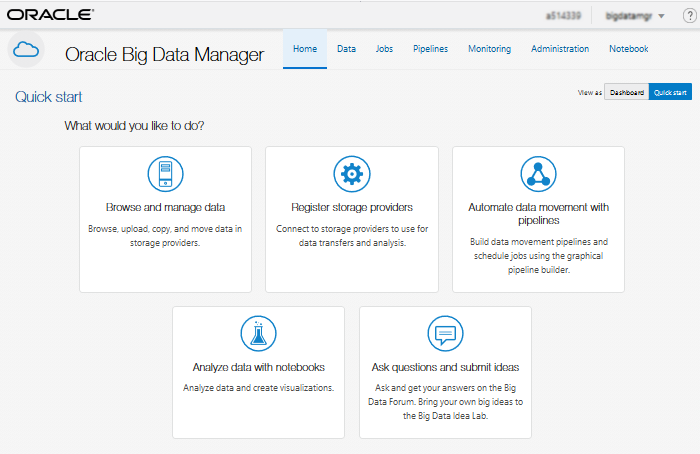Open Automate data movement with pipelines title

coord(538,213)
